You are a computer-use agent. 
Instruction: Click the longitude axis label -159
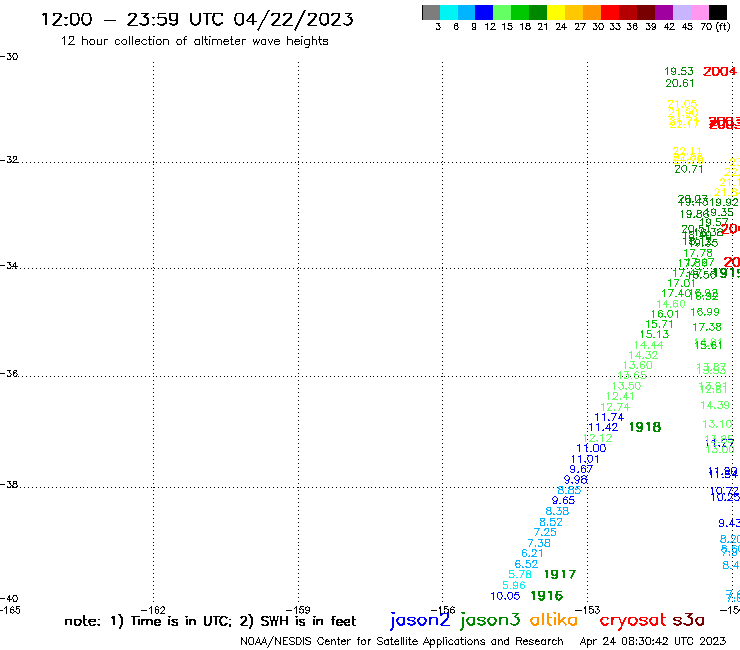tap(298, 610)
